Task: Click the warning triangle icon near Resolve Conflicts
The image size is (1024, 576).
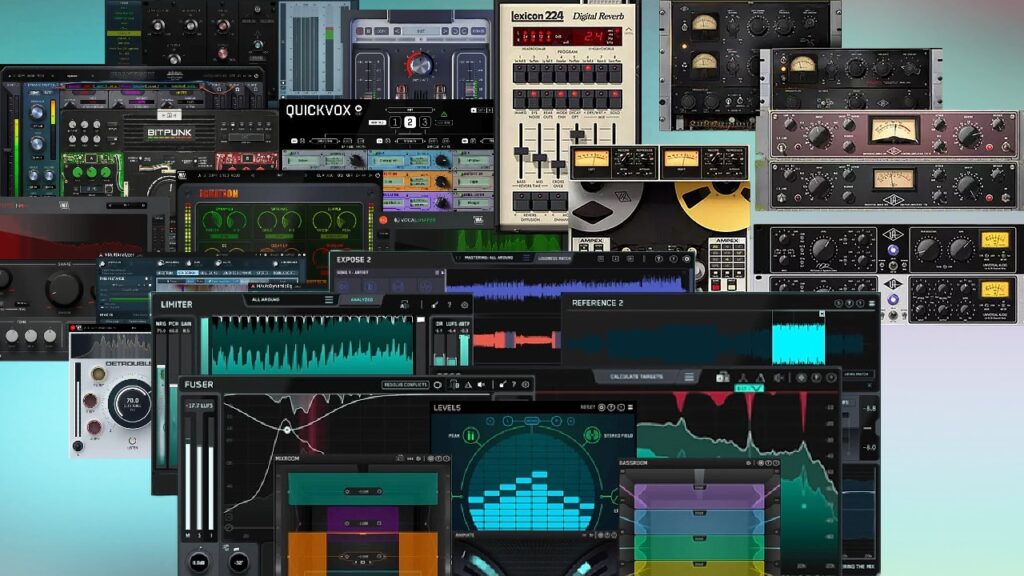Action: (468, 385)
